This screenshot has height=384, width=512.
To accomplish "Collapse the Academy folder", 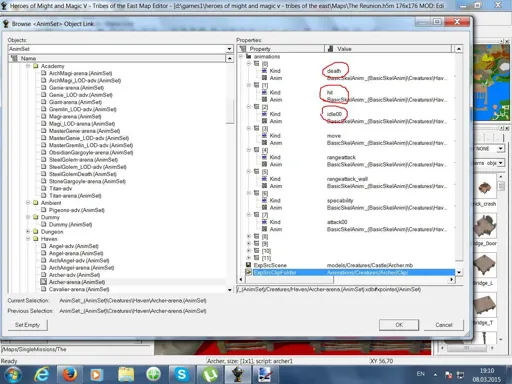I will coord(28,66).
